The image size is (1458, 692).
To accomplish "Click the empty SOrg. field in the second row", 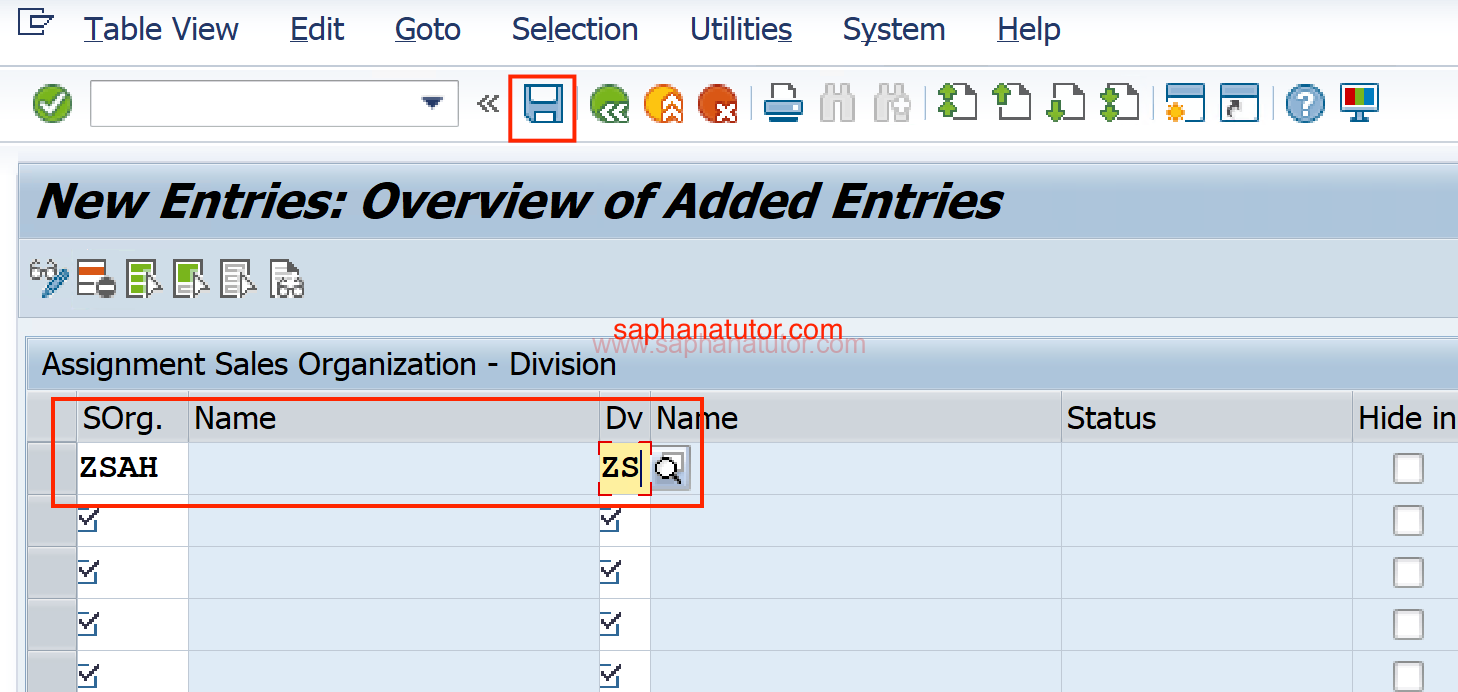I will click(x=133, y=521).
